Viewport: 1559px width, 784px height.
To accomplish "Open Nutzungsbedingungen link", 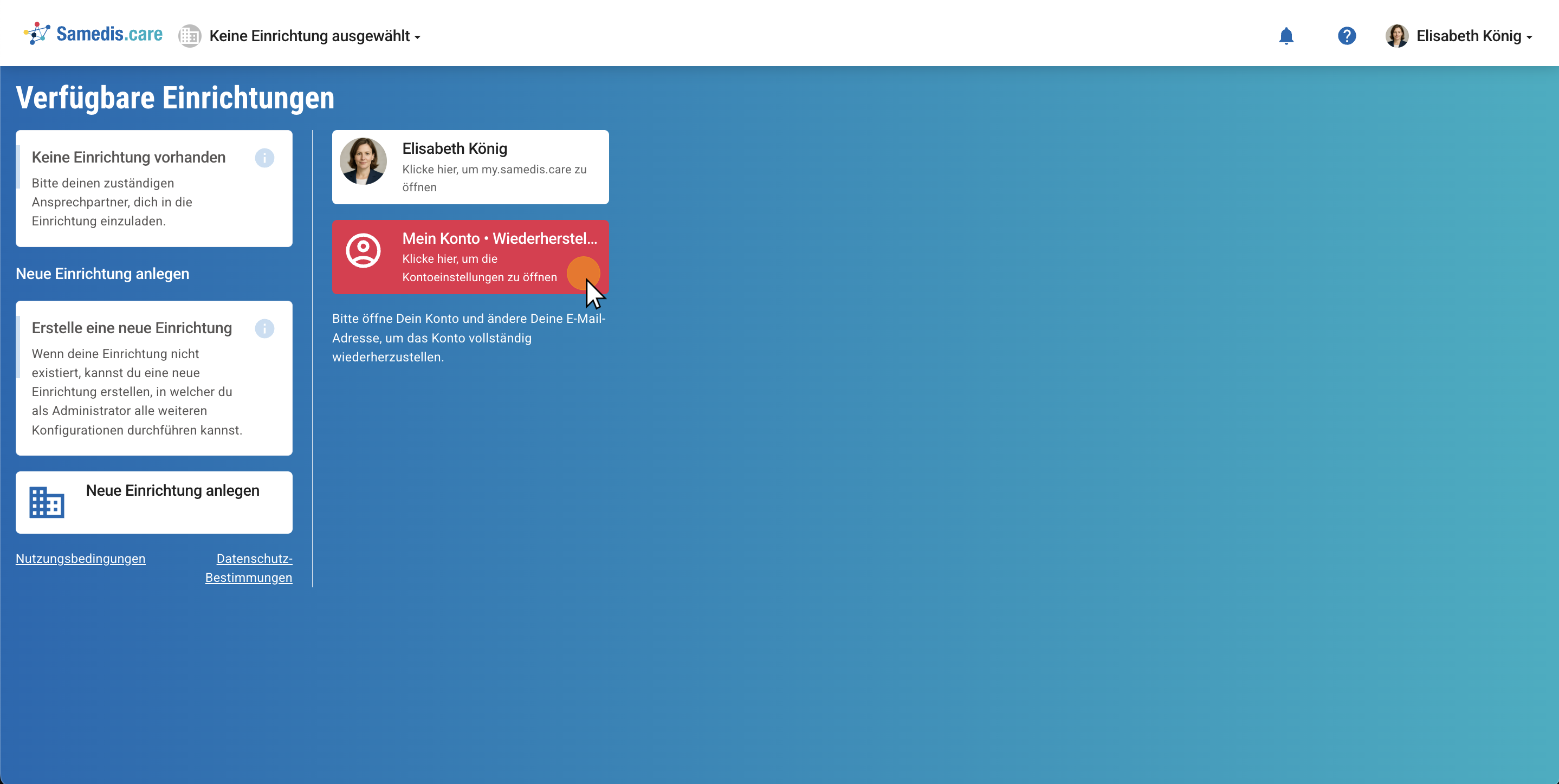I will pos(81,559).
